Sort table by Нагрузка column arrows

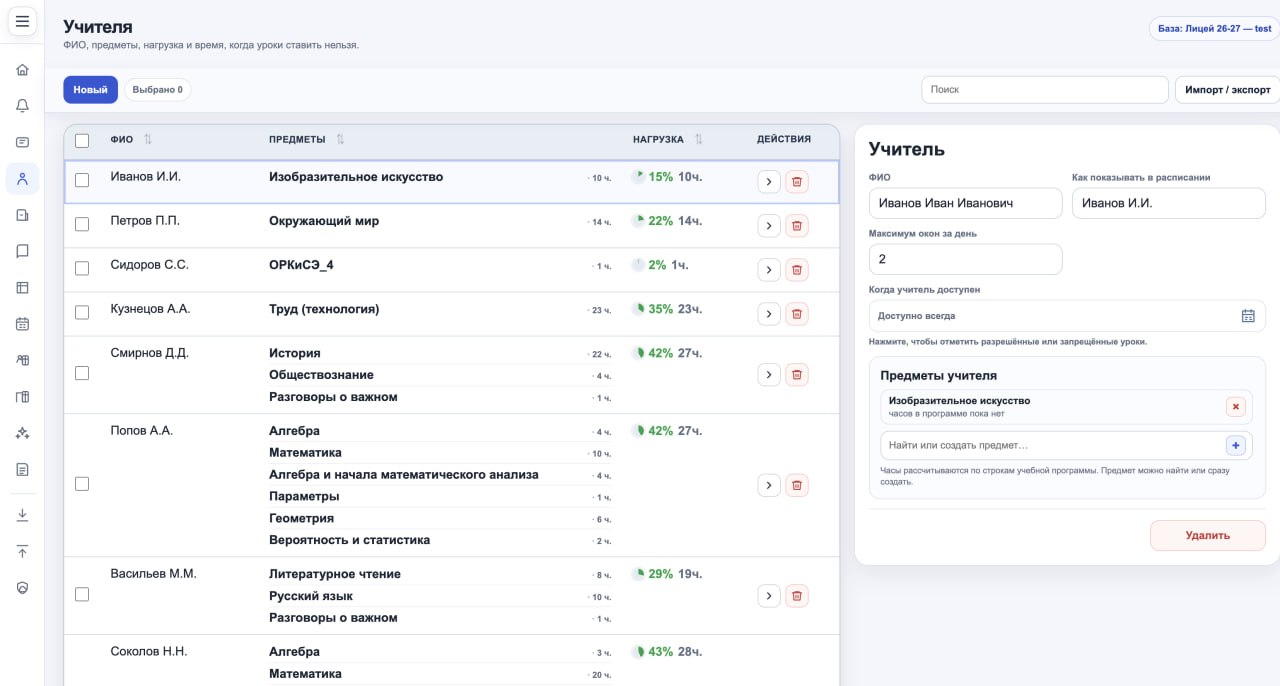699,139
